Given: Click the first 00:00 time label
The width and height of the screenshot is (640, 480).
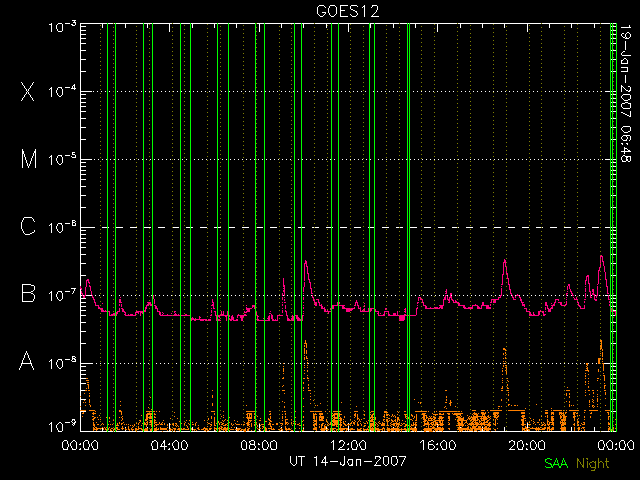Looking at the screenshot, I should coord(80,445).
